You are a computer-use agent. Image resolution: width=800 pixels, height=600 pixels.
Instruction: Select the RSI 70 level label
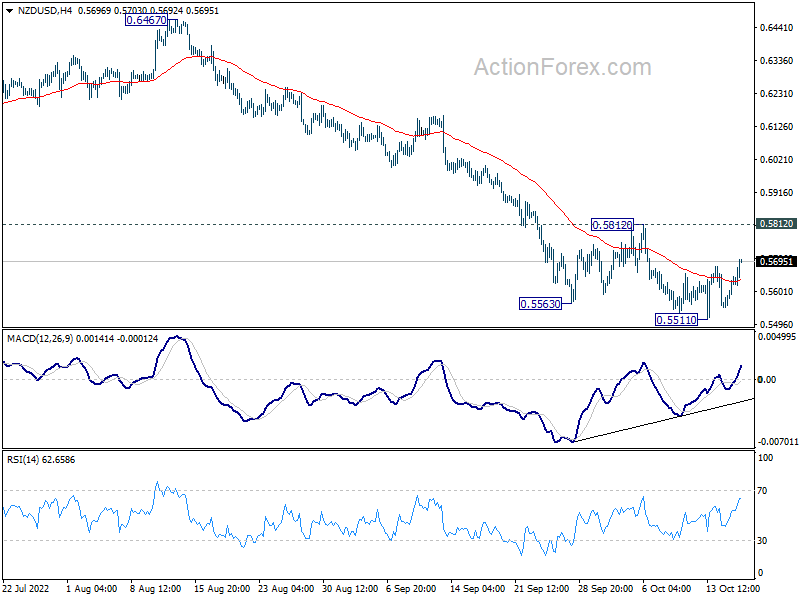click(762, 491)
